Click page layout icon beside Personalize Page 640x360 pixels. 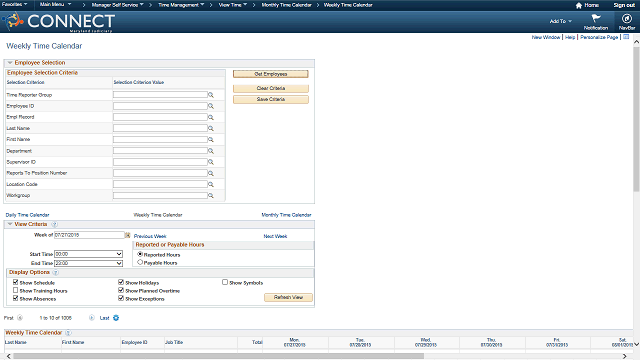coord(626,37)
